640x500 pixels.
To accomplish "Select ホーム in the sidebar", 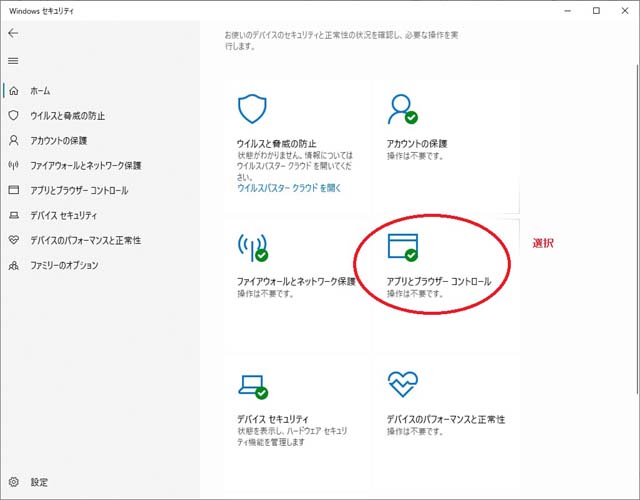I will [x=40, y=91].
